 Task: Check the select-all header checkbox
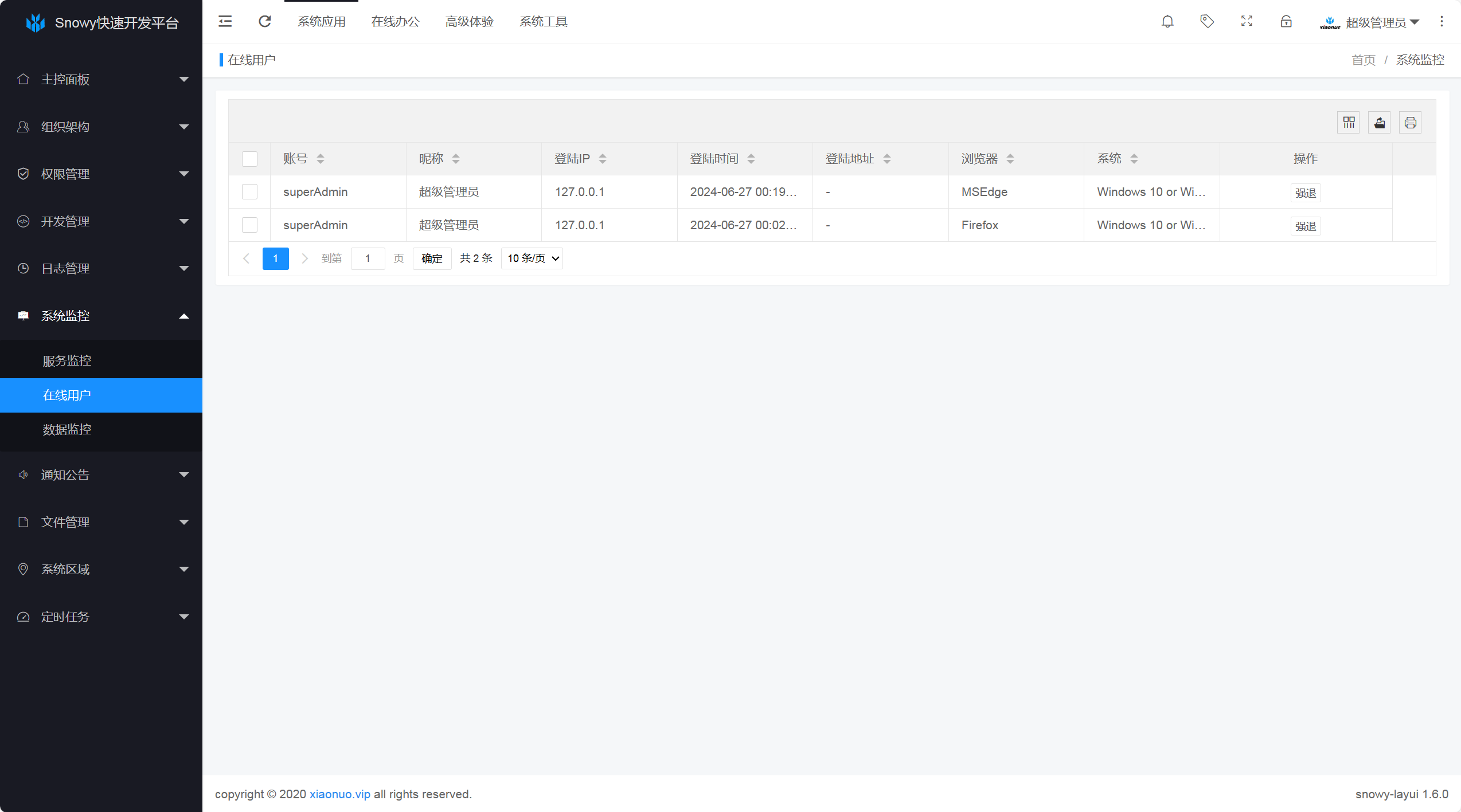pos(249,159)
